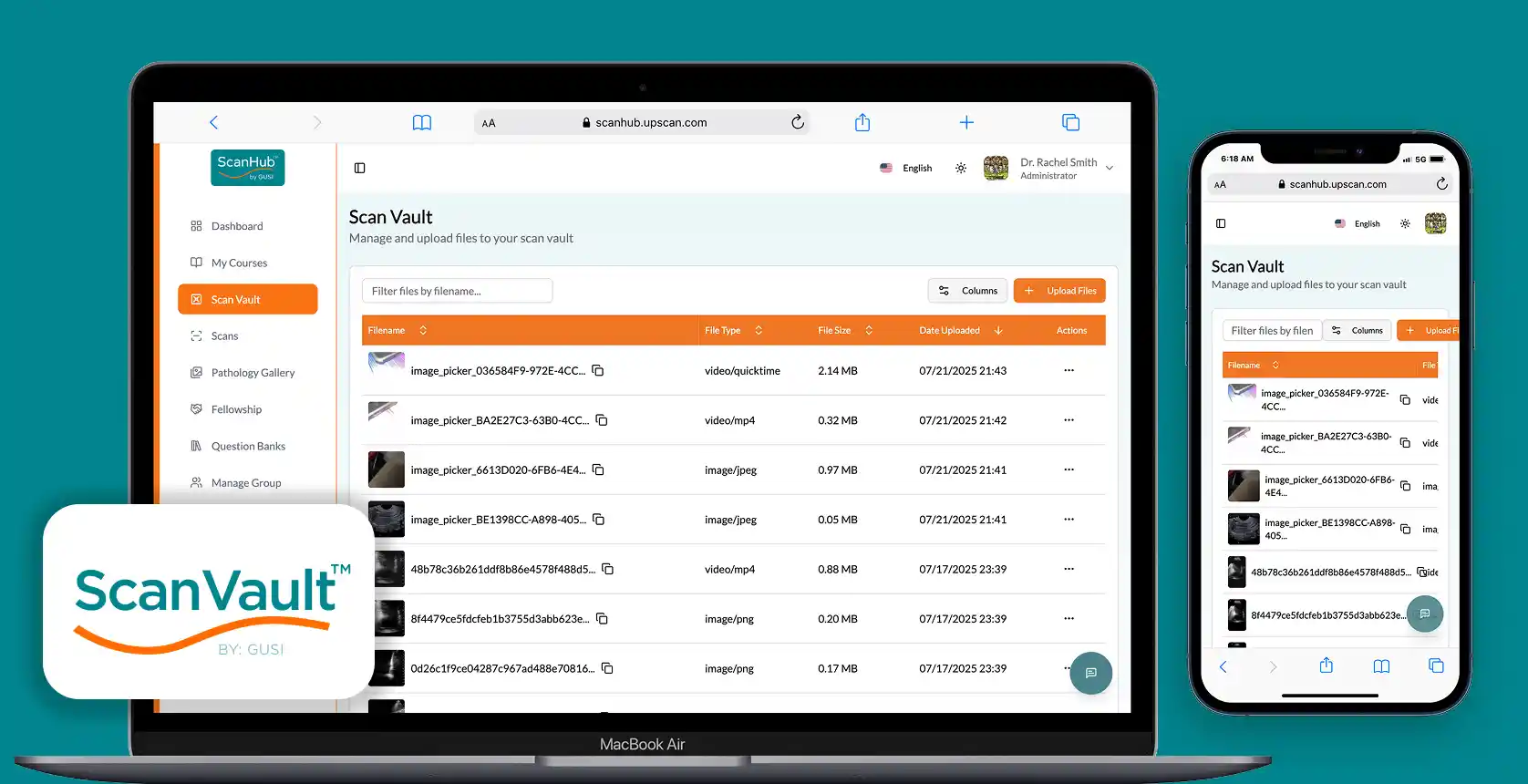Toggle theme sun icon on iPhone

click(x=1405, y=223)
